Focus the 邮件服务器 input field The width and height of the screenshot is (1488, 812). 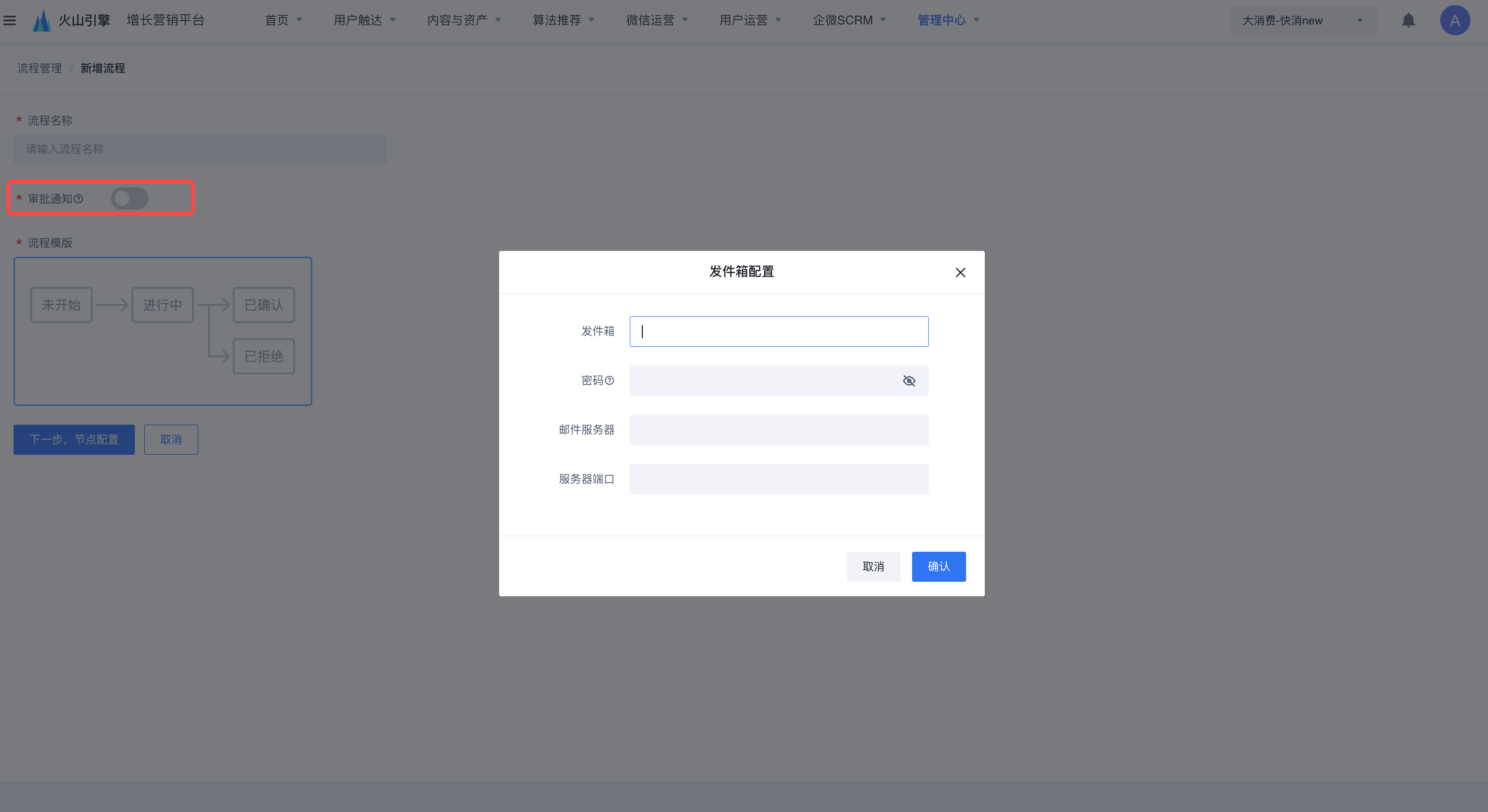pyautogui.click(x=778, y=430)
